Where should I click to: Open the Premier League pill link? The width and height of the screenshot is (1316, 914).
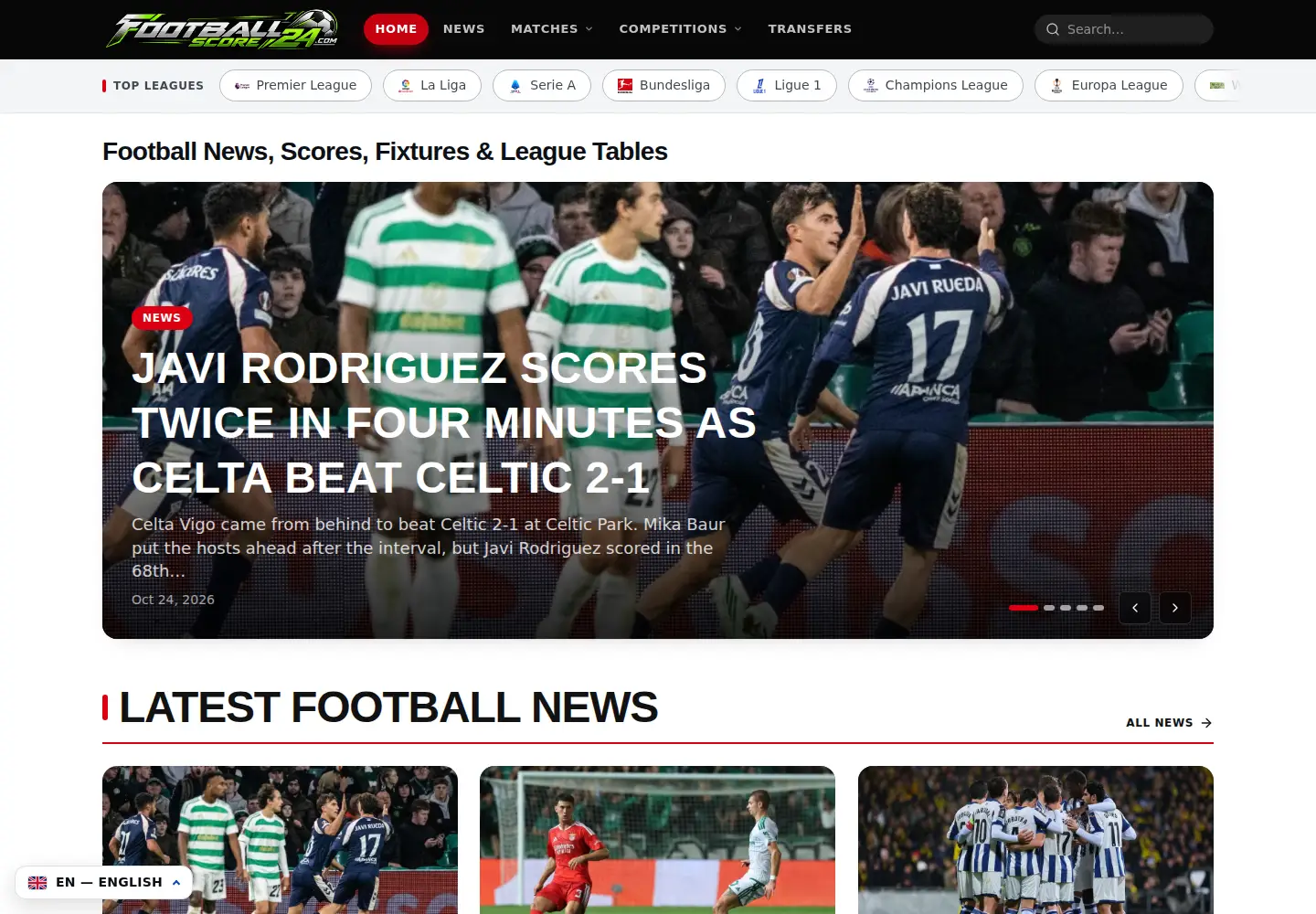(x=295, y=86)
